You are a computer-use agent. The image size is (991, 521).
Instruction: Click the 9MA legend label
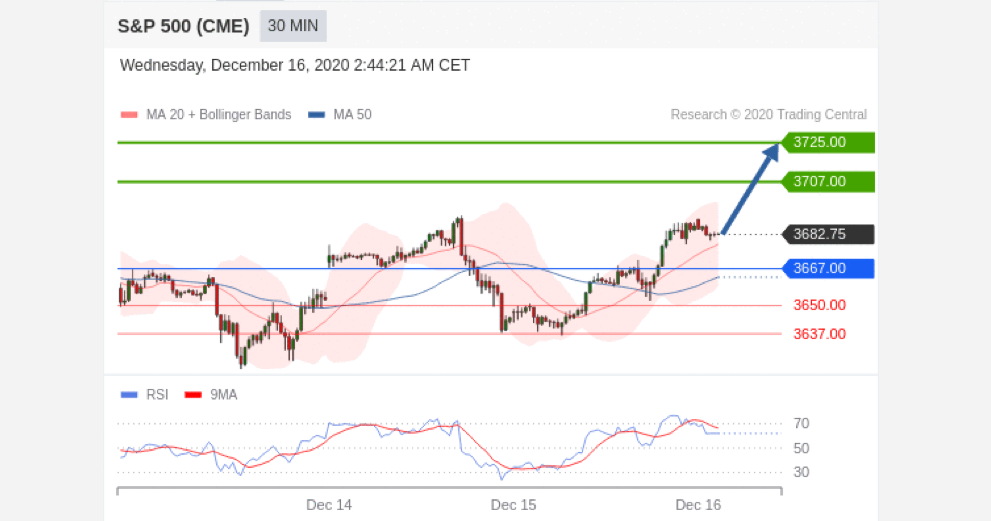(224, 395)
